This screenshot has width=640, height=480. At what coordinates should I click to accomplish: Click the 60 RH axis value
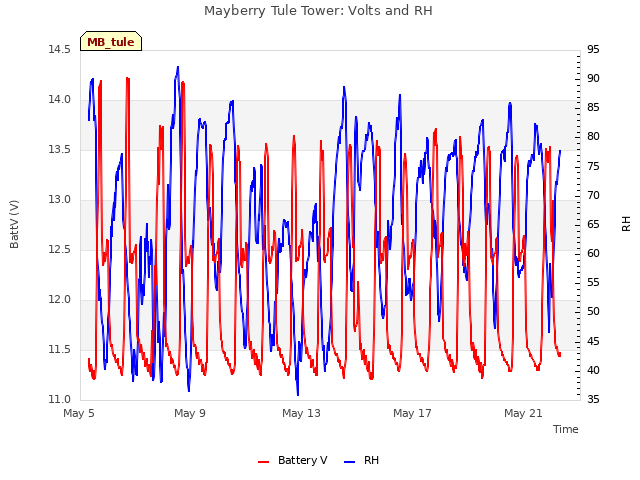(x=593, y=253)
